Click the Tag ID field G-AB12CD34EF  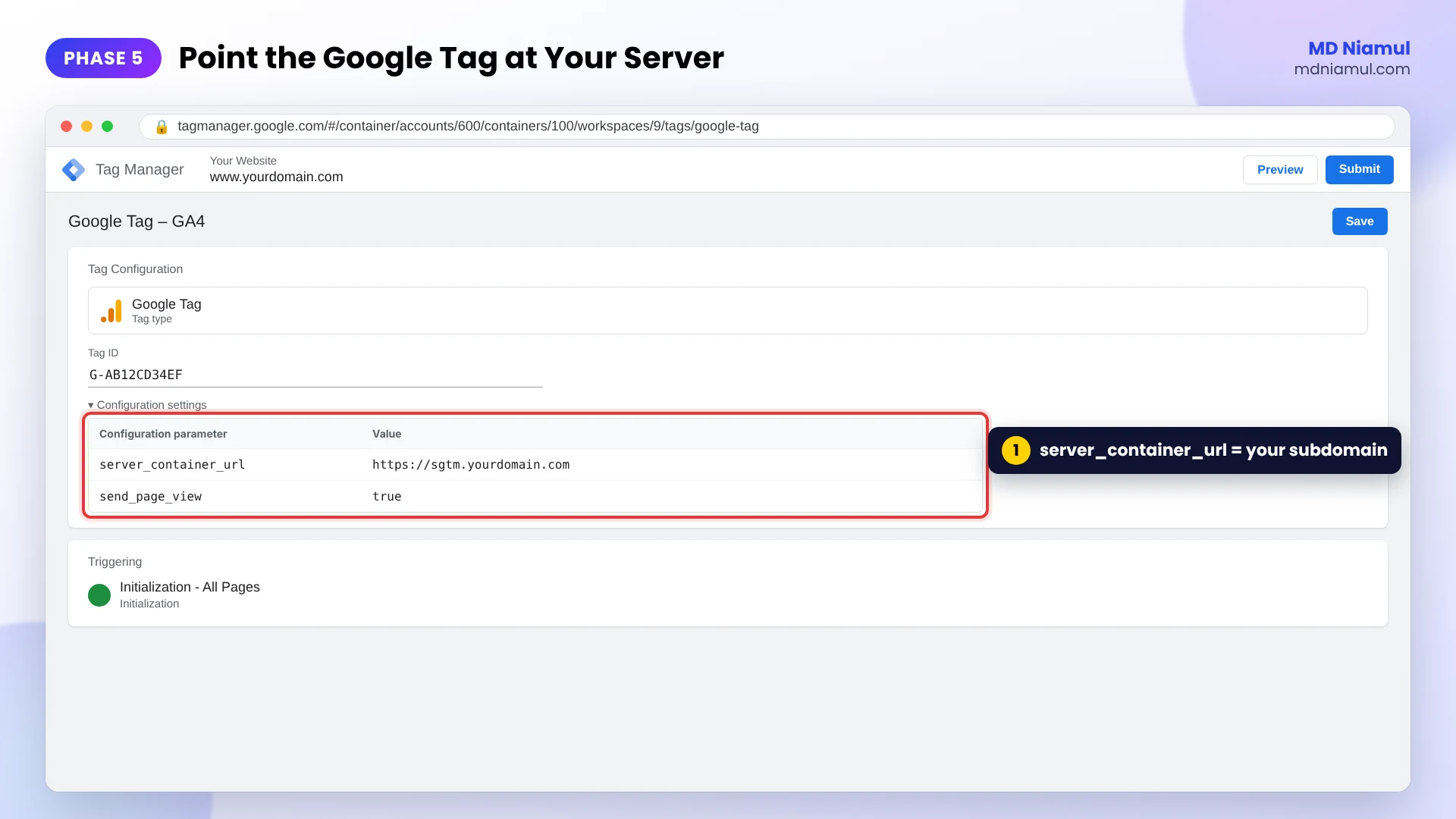[x=315, y=375]
